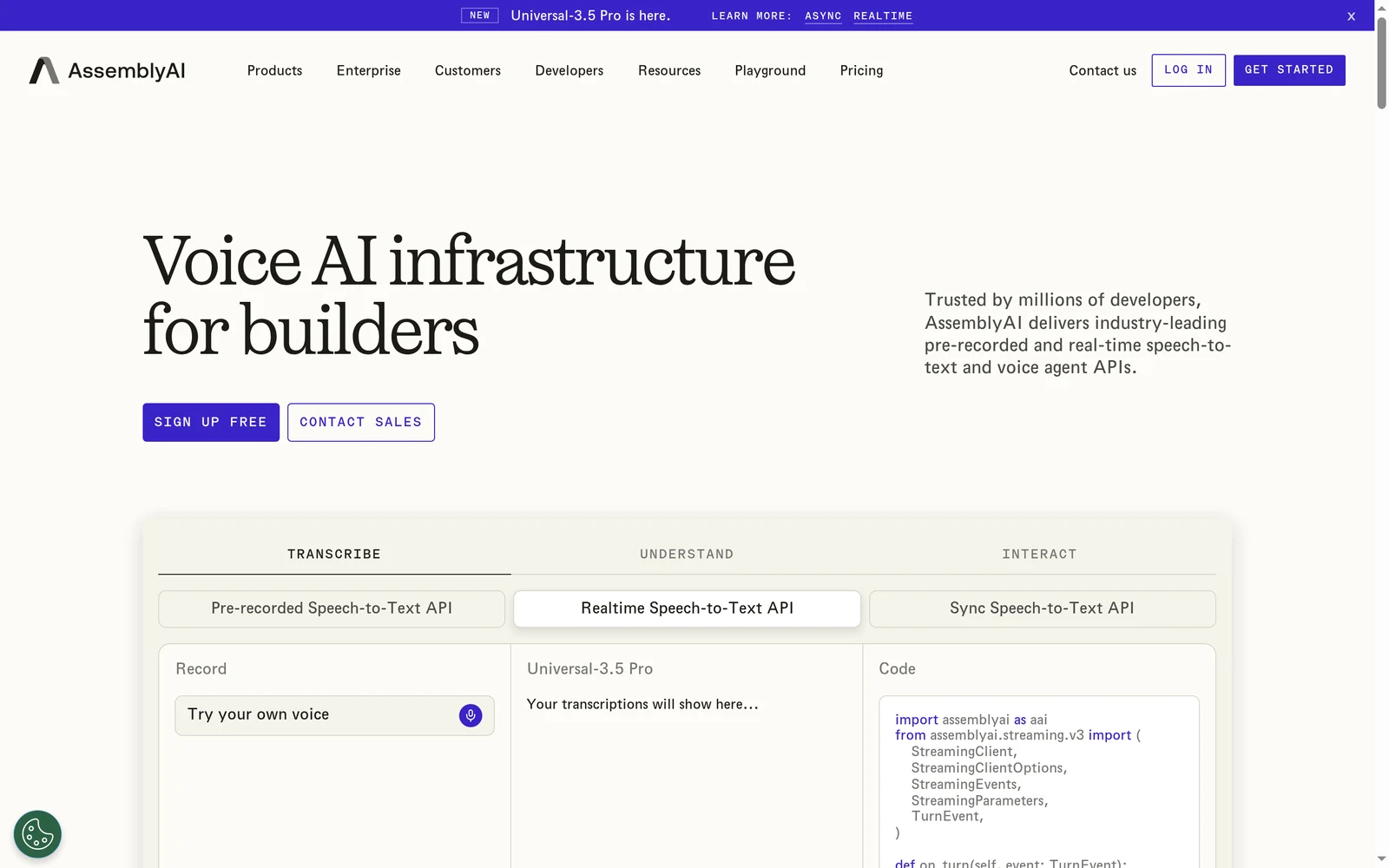This screenshot has width=1389, height=868.
Task: Go to Playground page
Action: click(770, 70)
